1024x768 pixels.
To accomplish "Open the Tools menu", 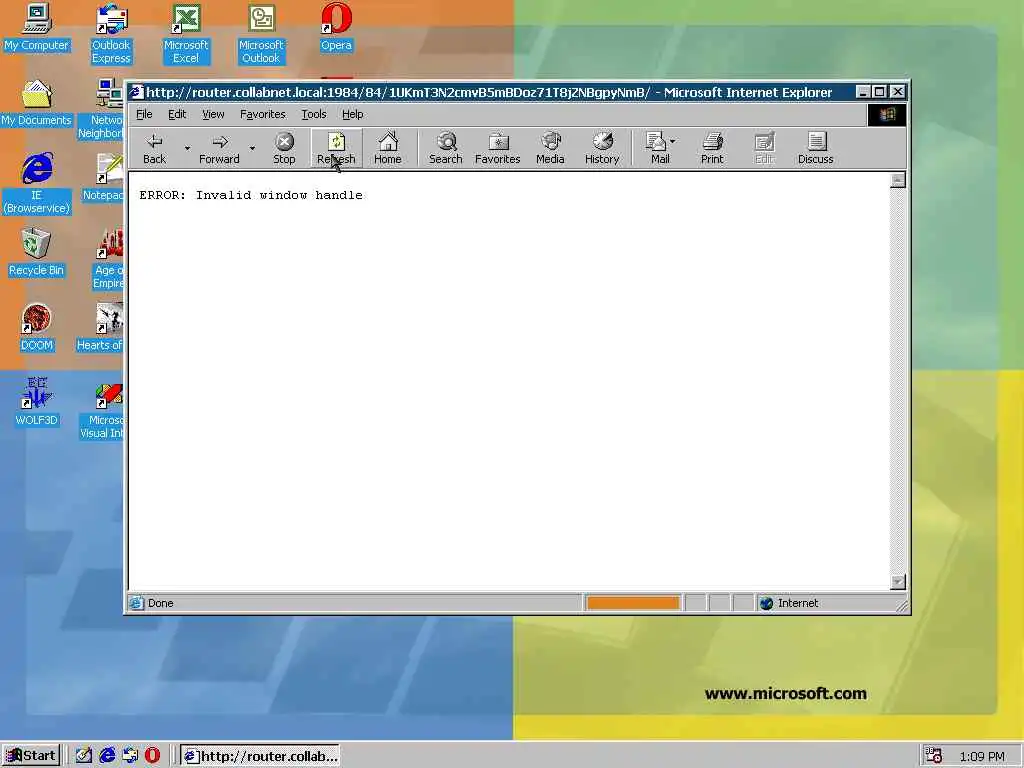I will tap(313, 114).
